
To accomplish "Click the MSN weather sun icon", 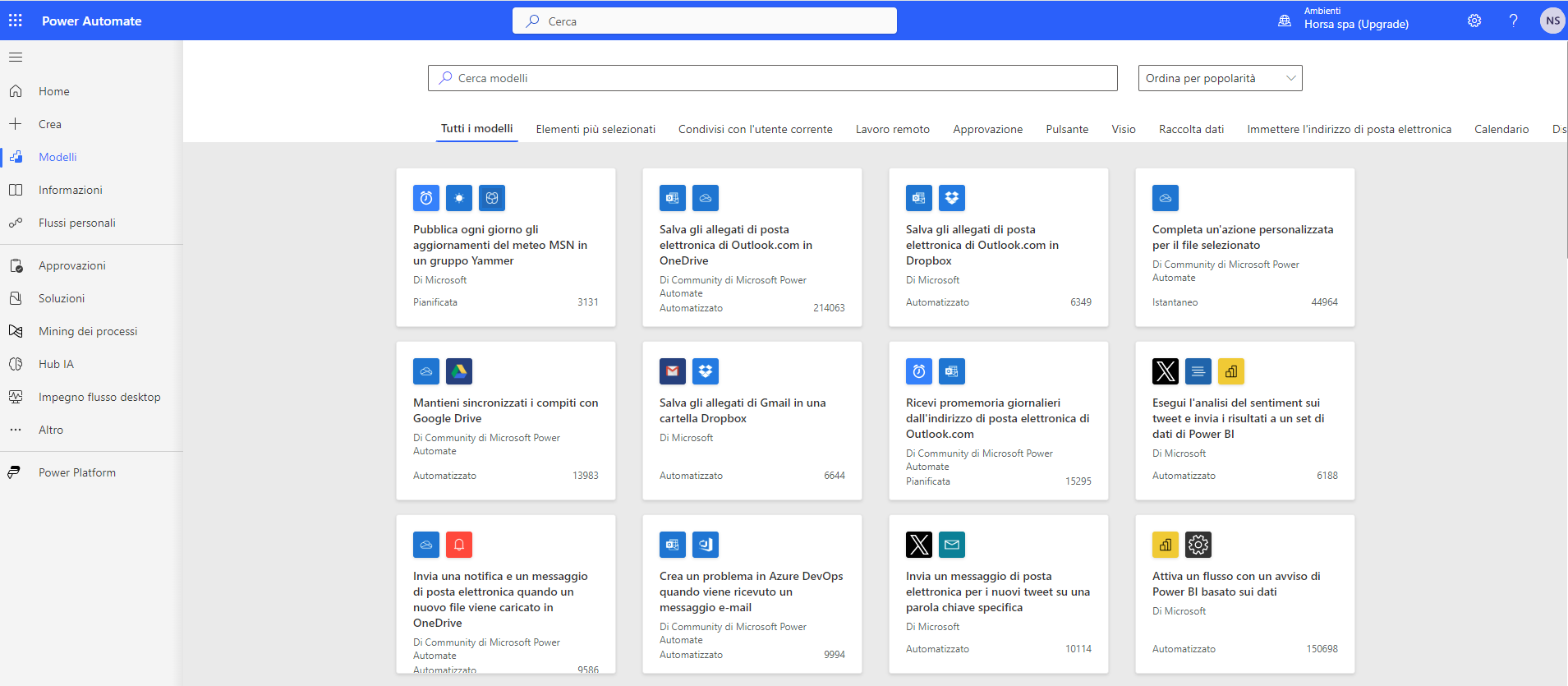I will click(459, 198).
